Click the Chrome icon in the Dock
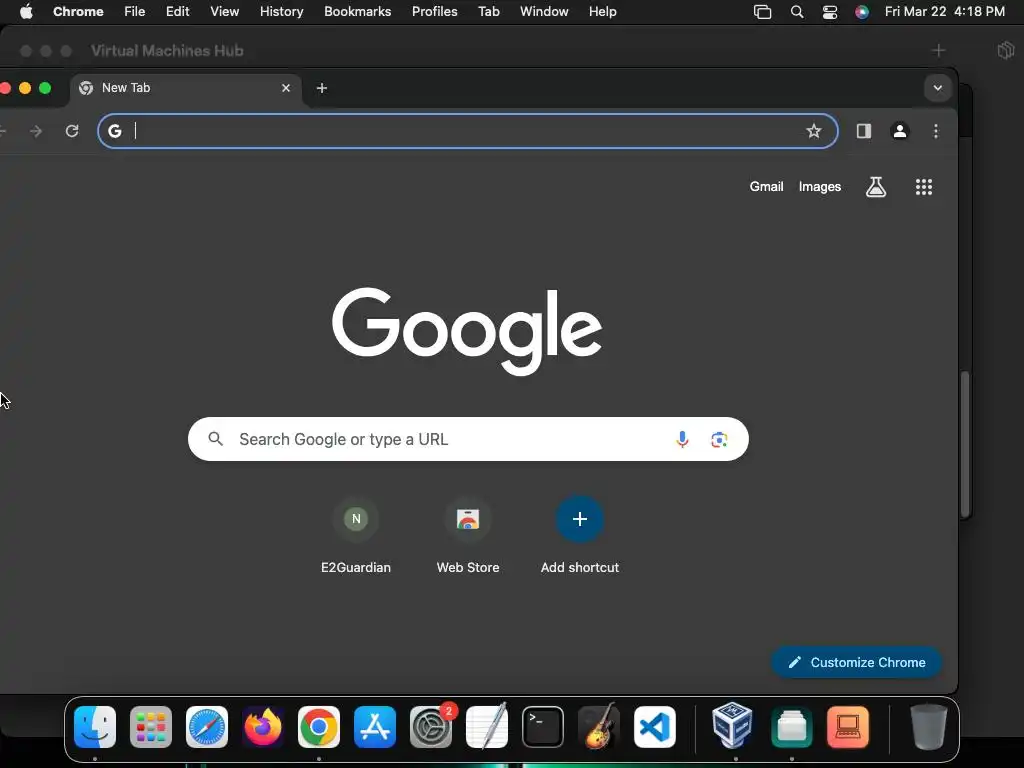The width and height of the screenshot is (1024, 768). click(319, 727)
